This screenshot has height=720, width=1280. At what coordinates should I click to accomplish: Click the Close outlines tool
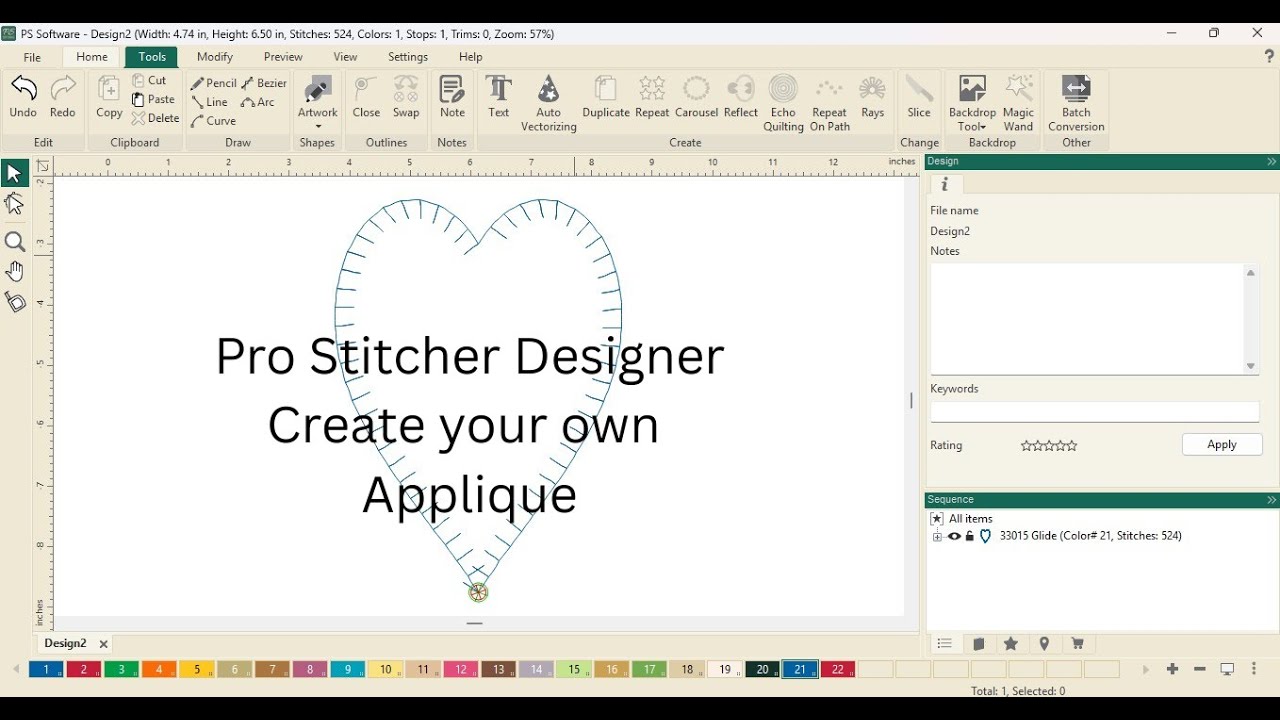[x=367, y=97]
